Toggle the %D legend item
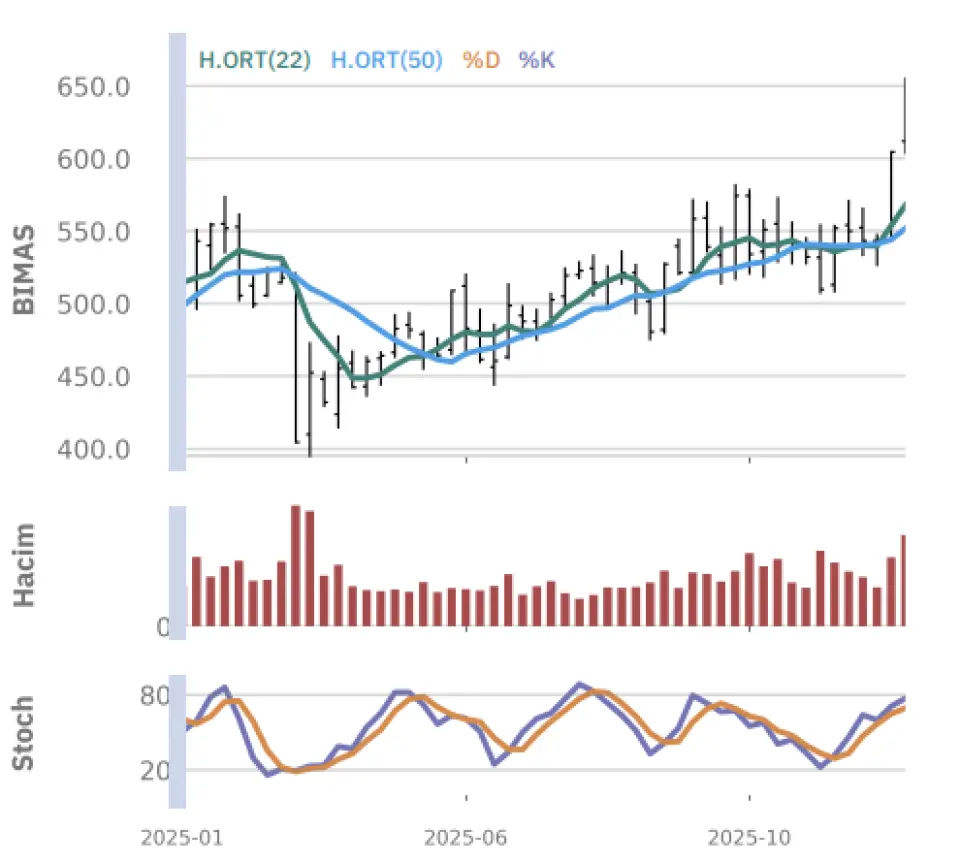The height and width of the screenshot is (863, 960). [x=481, y=60]
